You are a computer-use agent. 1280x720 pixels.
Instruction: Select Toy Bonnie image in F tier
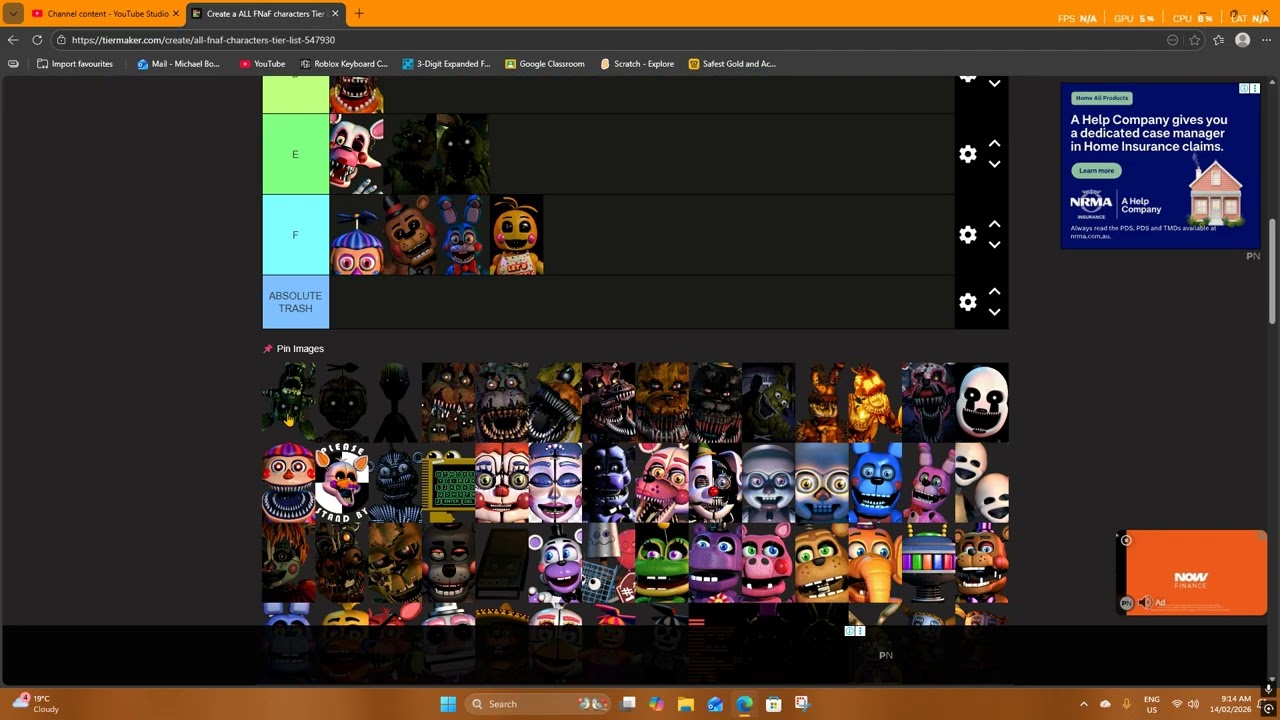point(463,235)
